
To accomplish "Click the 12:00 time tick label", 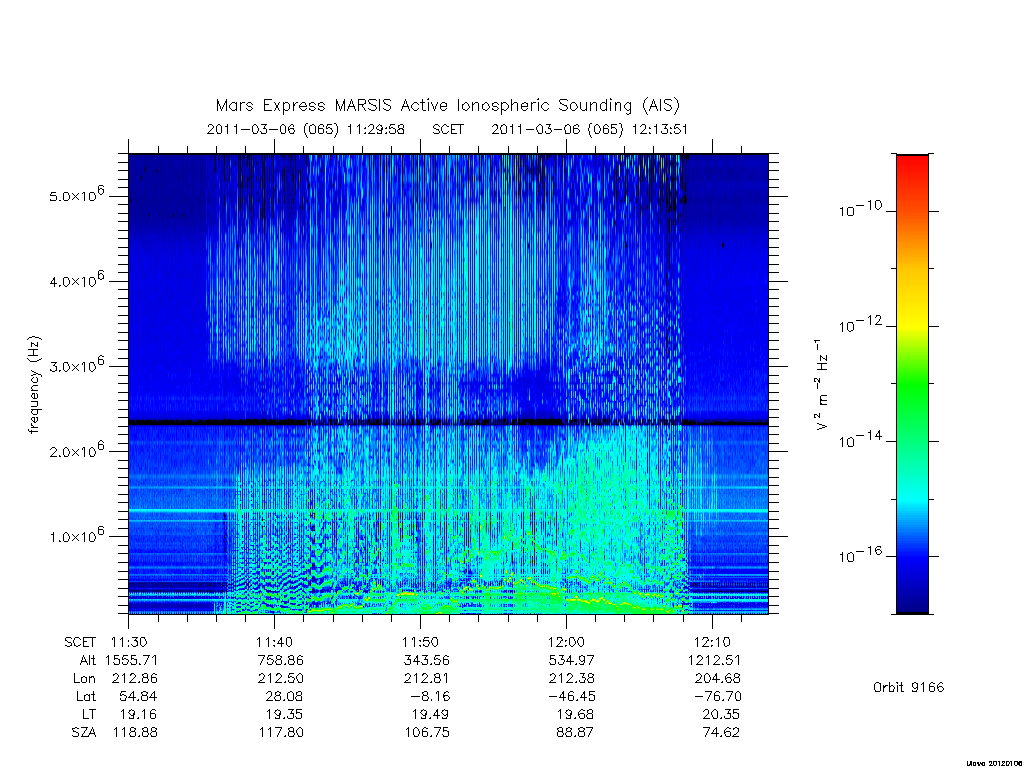I will [566, 642].
